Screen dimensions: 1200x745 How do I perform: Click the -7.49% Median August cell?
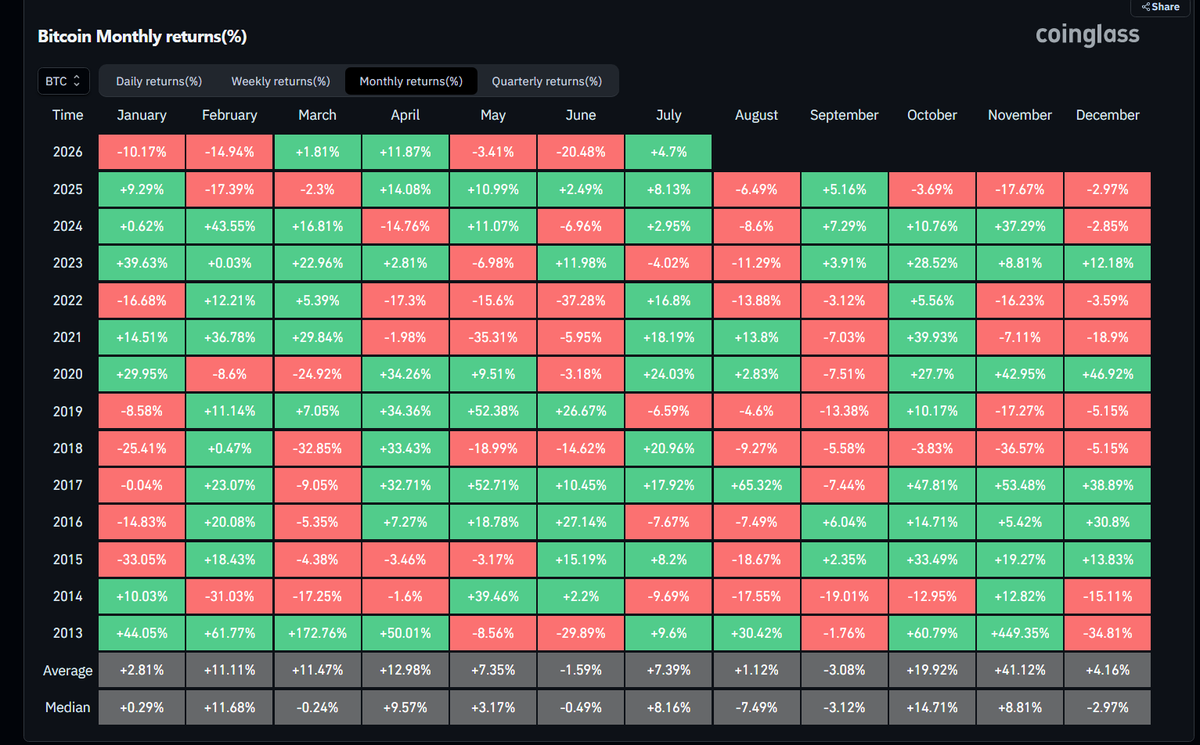click(x=756, y=708)
